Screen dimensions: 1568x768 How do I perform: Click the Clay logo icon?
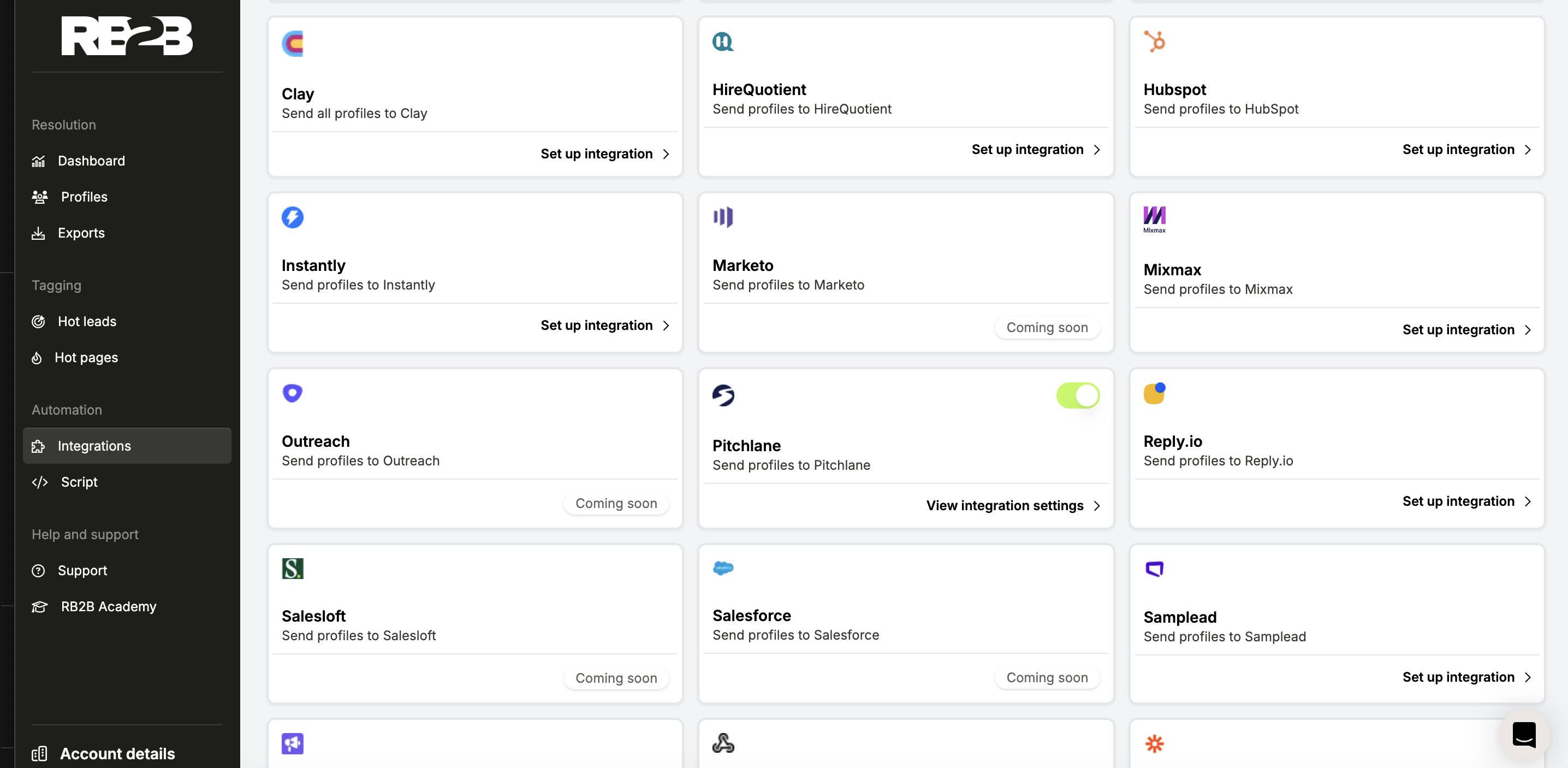click(x=293, y=44)
